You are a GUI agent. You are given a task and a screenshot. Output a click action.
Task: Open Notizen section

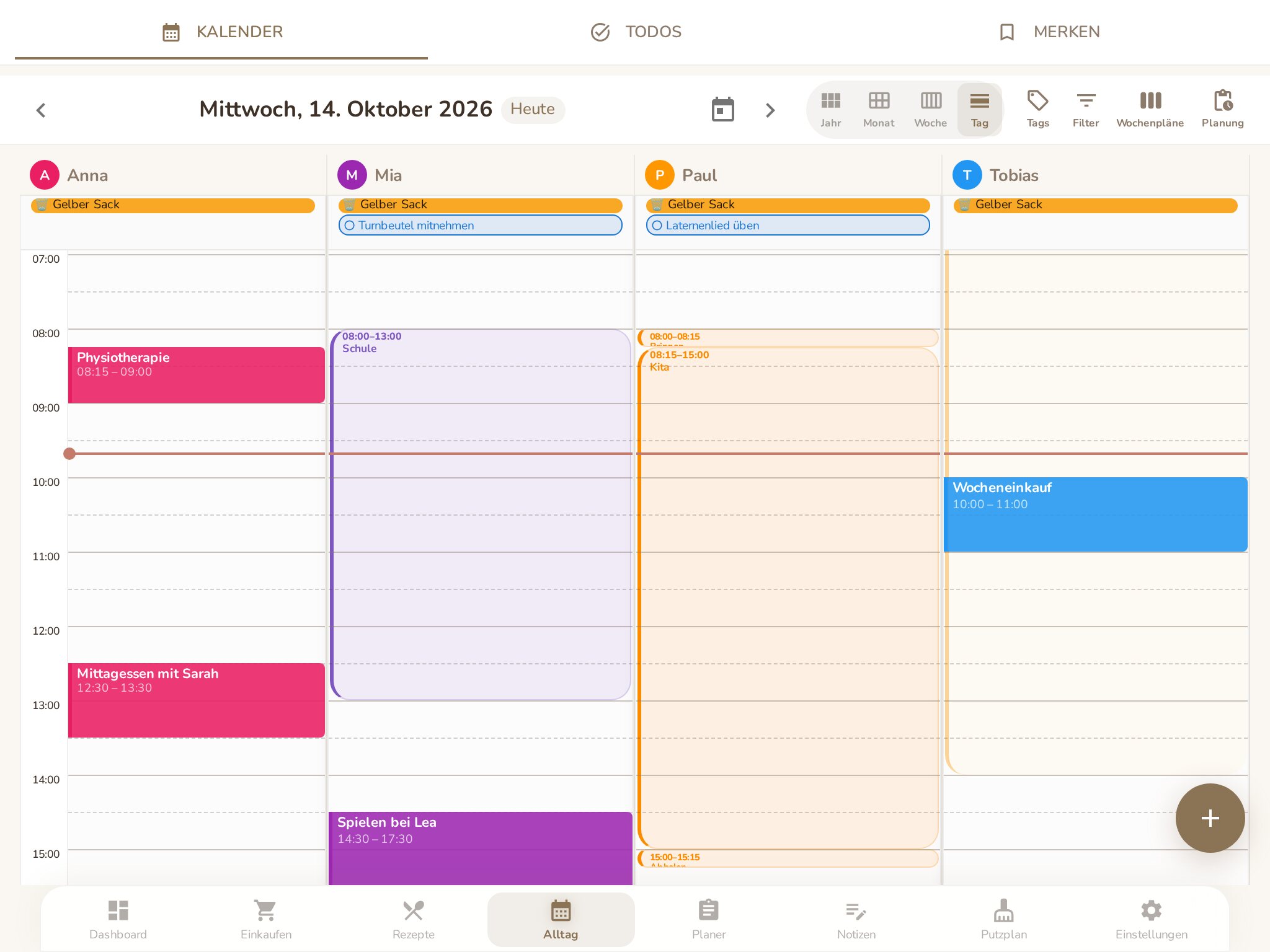click(x=856, y=920)
